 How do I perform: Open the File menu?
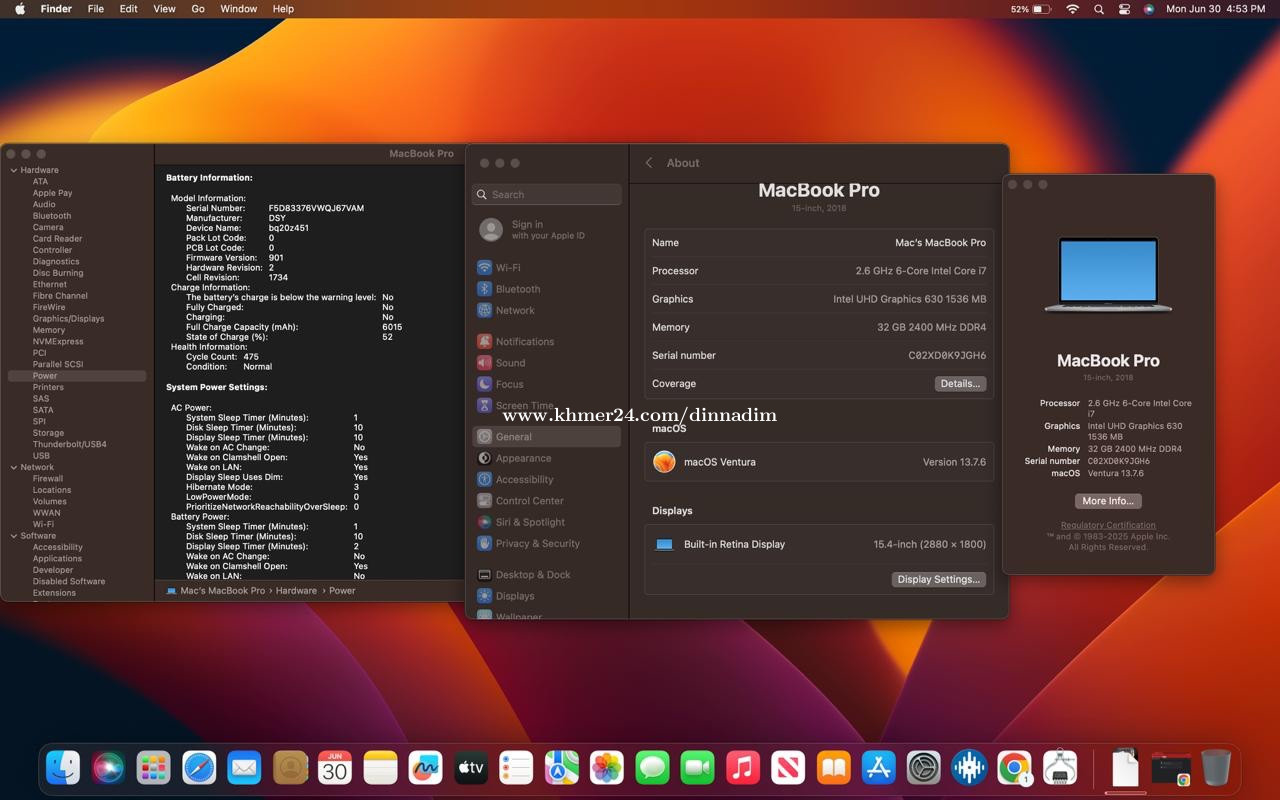point(96,9)
